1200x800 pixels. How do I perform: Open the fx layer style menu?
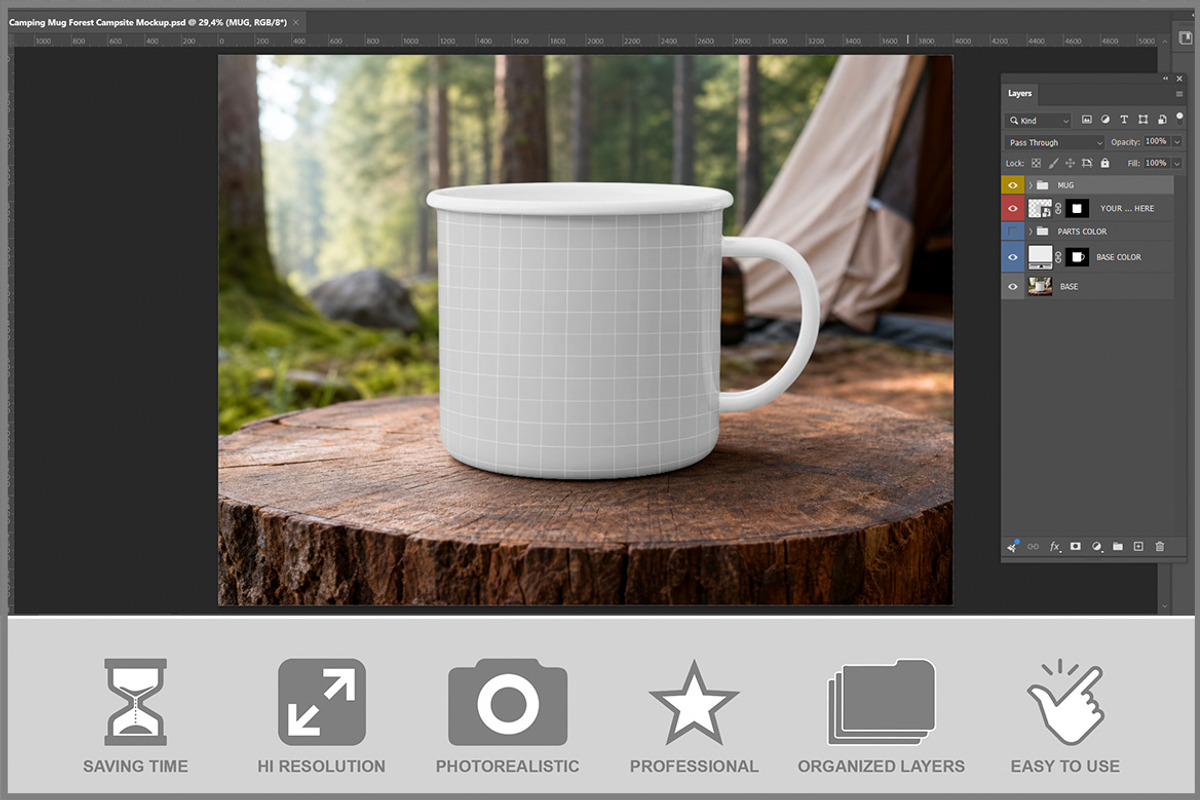[x=1055, y=547]
